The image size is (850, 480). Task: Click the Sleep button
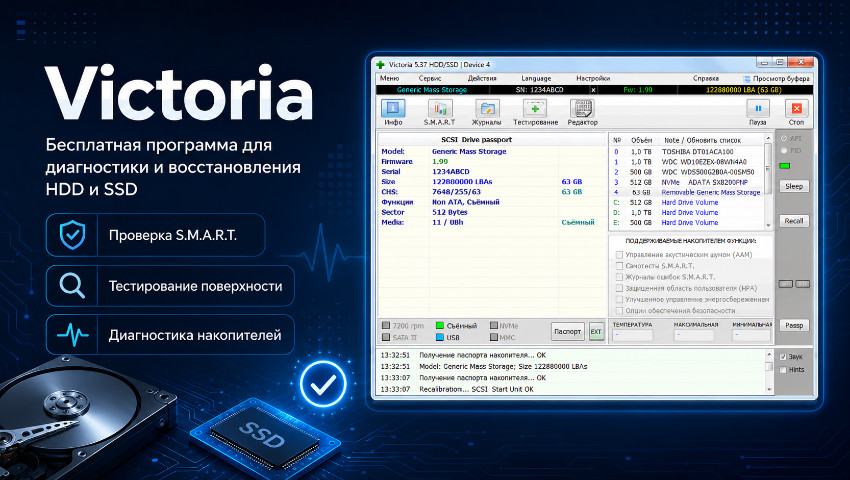tap(794, 187)
